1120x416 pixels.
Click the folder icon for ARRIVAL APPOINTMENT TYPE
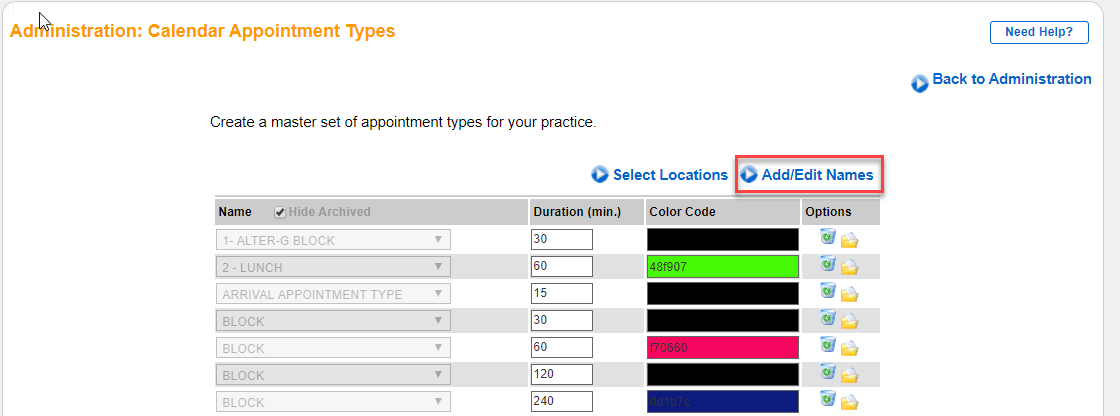coord(850,294)
